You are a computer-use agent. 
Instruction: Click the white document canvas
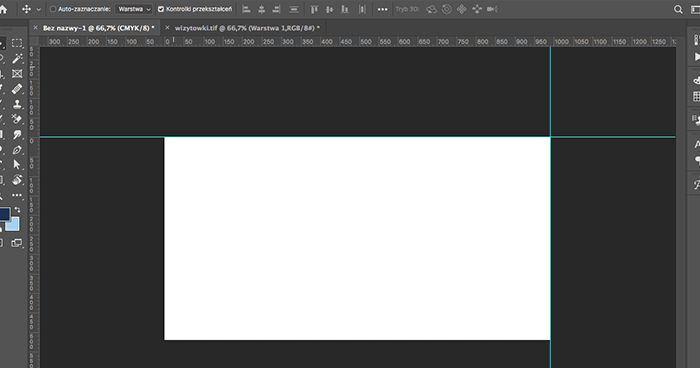click(x=357, y=238)
